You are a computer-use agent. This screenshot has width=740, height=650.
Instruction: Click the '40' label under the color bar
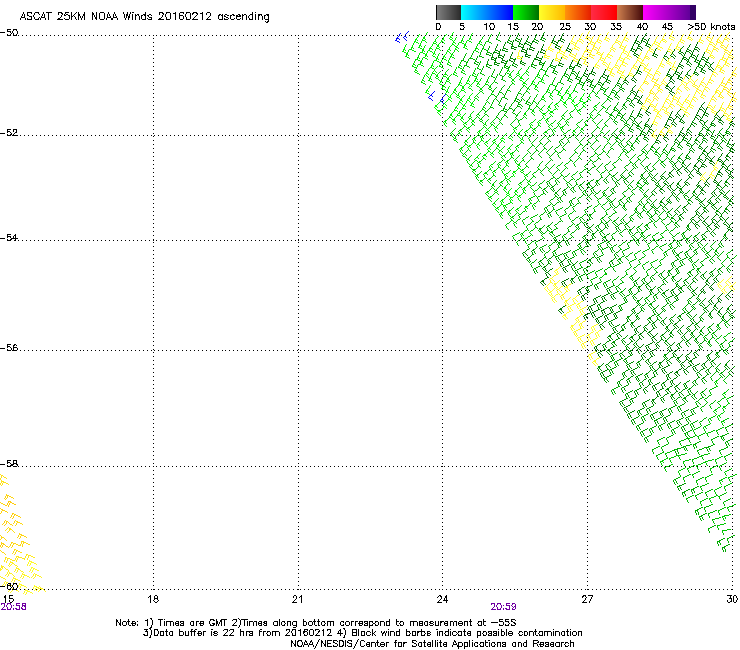[x=642, y=27]
